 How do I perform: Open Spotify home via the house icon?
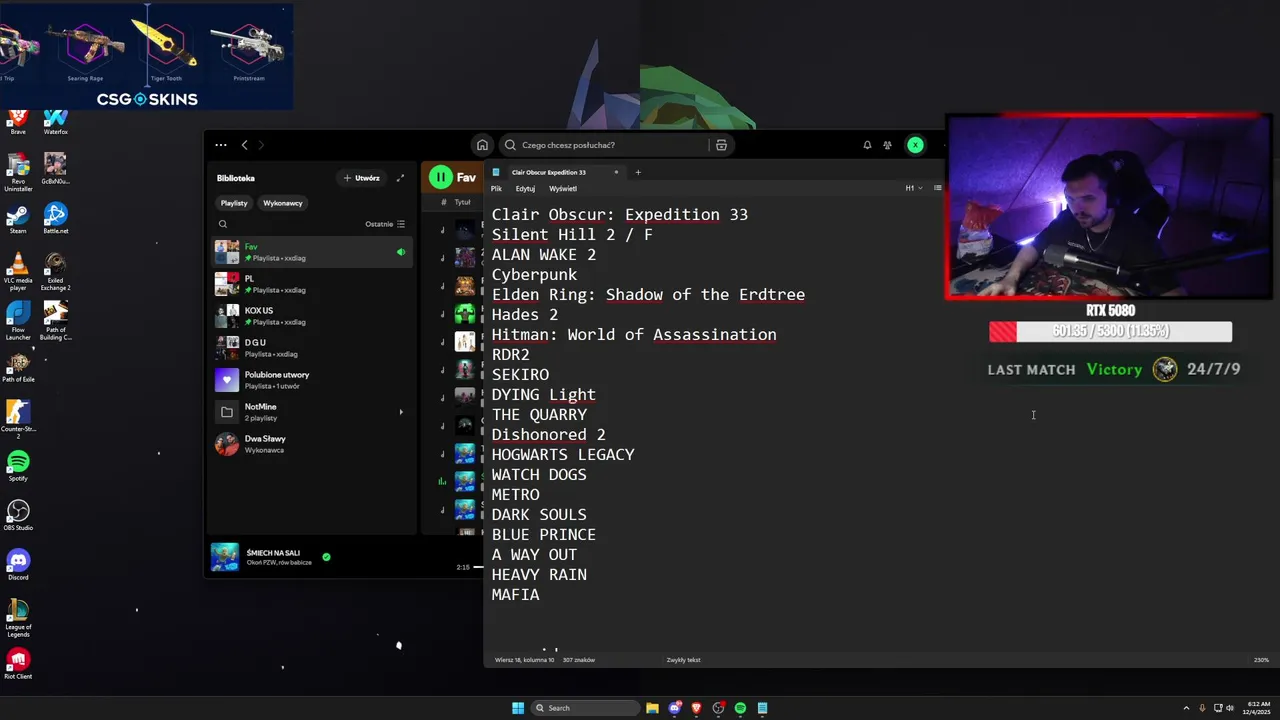pos(482,145)
